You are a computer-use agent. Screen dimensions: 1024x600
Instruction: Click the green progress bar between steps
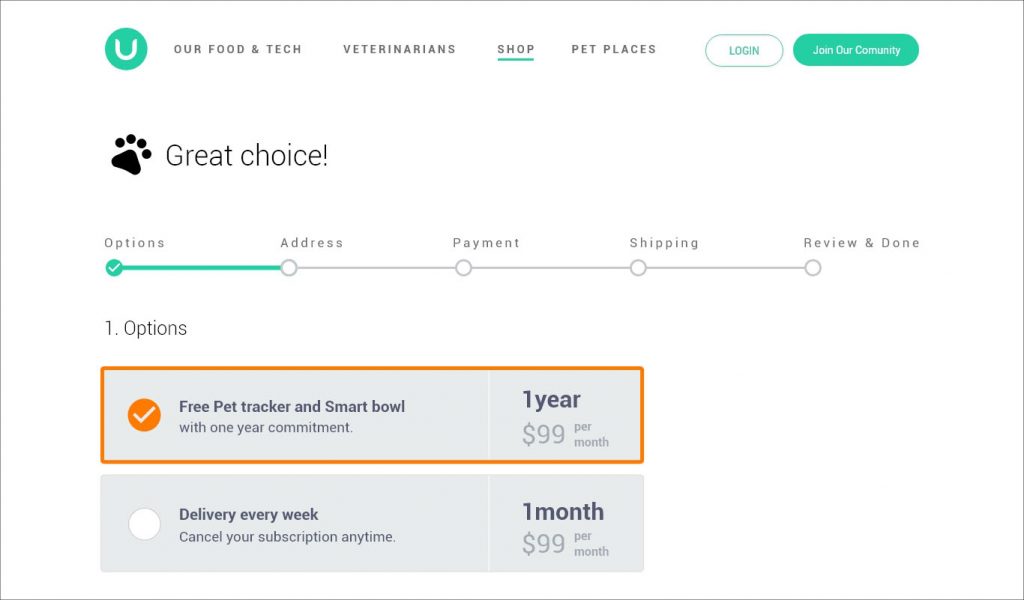click(200, 267)
